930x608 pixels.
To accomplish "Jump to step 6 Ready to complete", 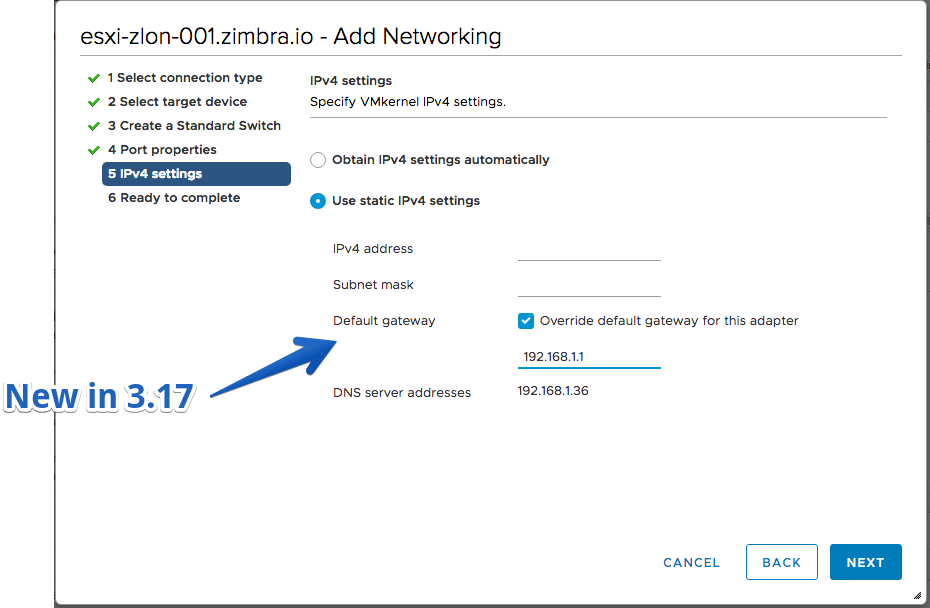I will pos(174,198).
